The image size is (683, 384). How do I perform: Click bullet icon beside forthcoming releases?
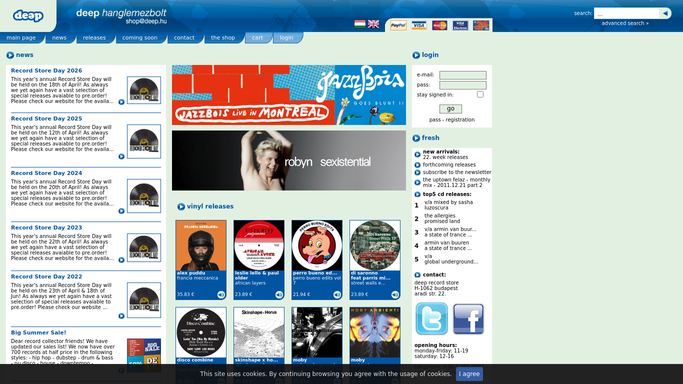pyautogui.click(x=417, y=165)
